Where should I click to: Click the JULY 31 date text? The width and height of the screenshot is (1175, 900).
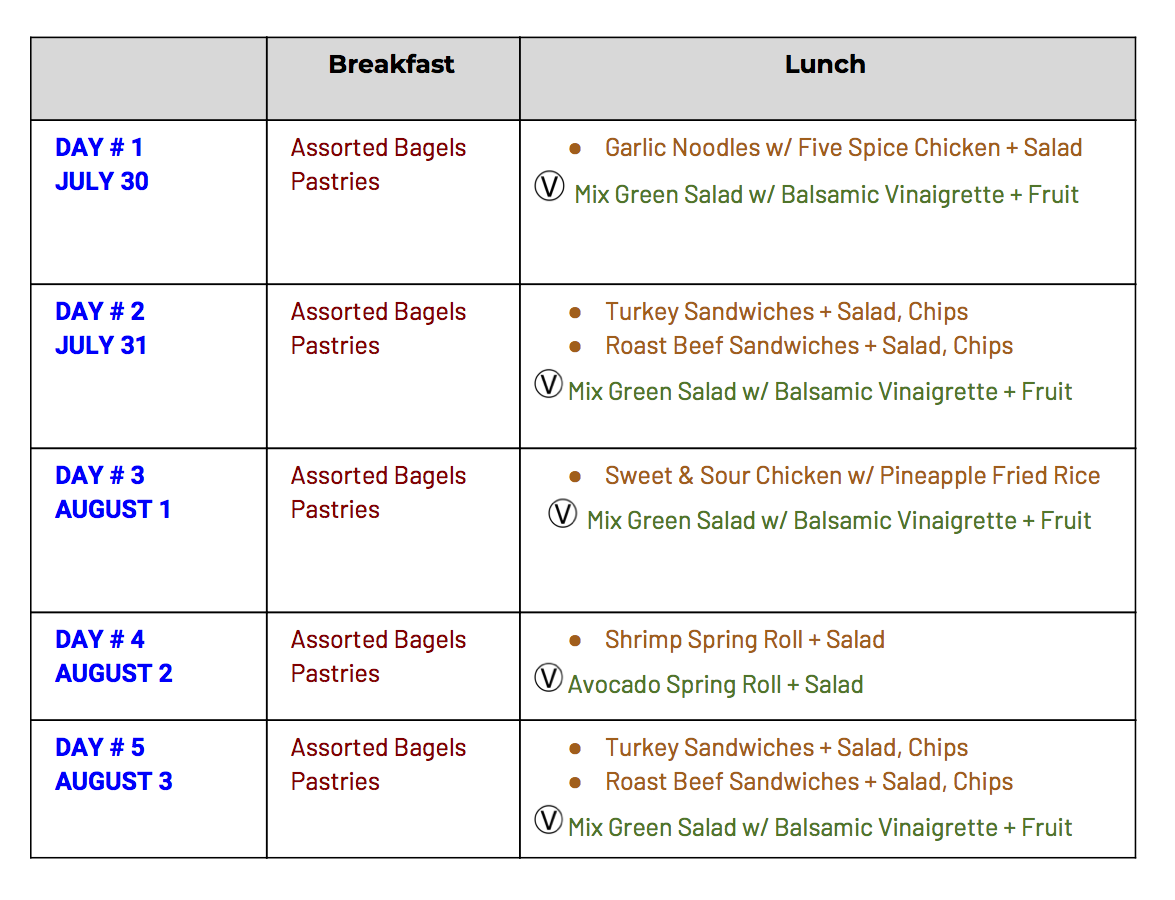(101, 346)
